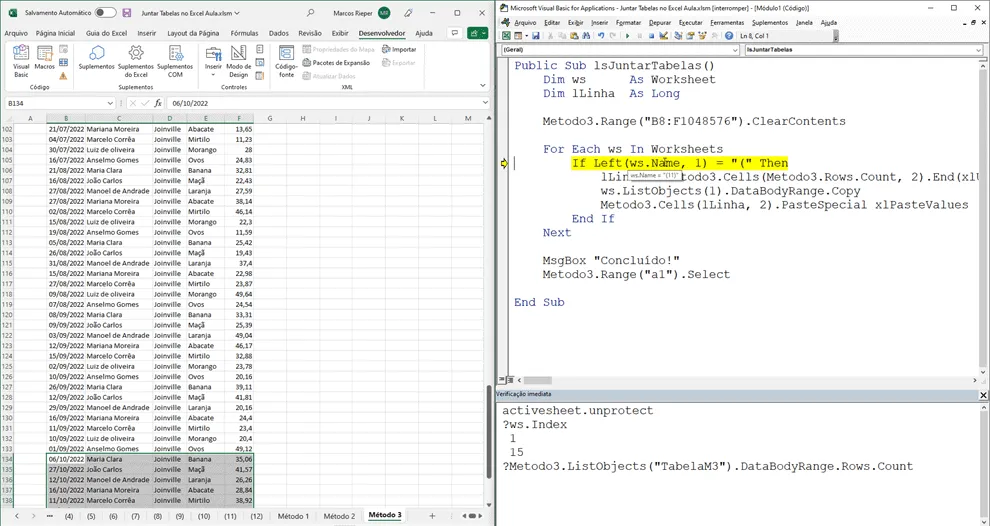
Task: Switch to the Dados ribbon tab
Action: [278, 33]
